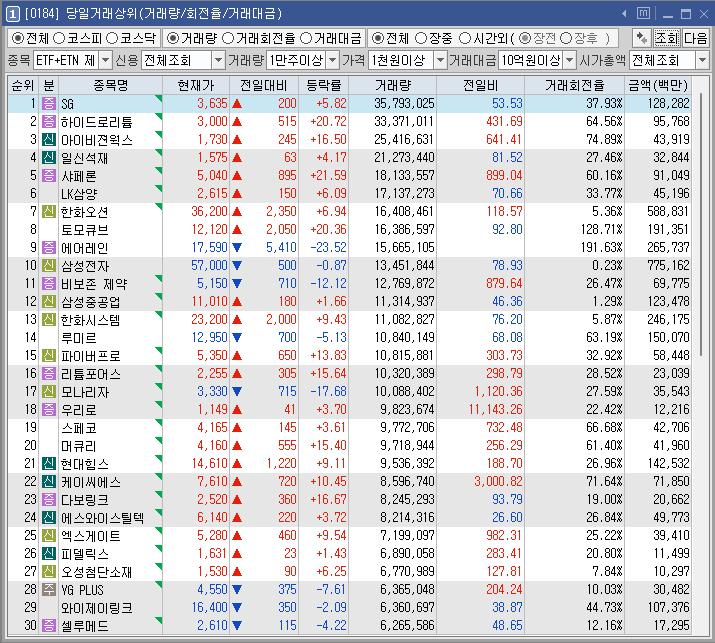Select the 전체 market radio button
This screenshot has width=715, height=643.
tap(18, 38)
